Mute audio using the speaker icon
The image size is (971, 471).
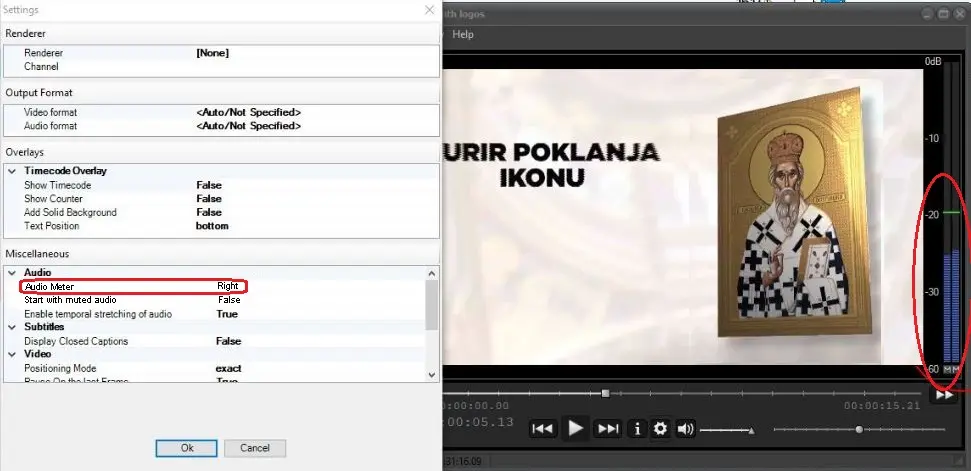tap(685, 428)
